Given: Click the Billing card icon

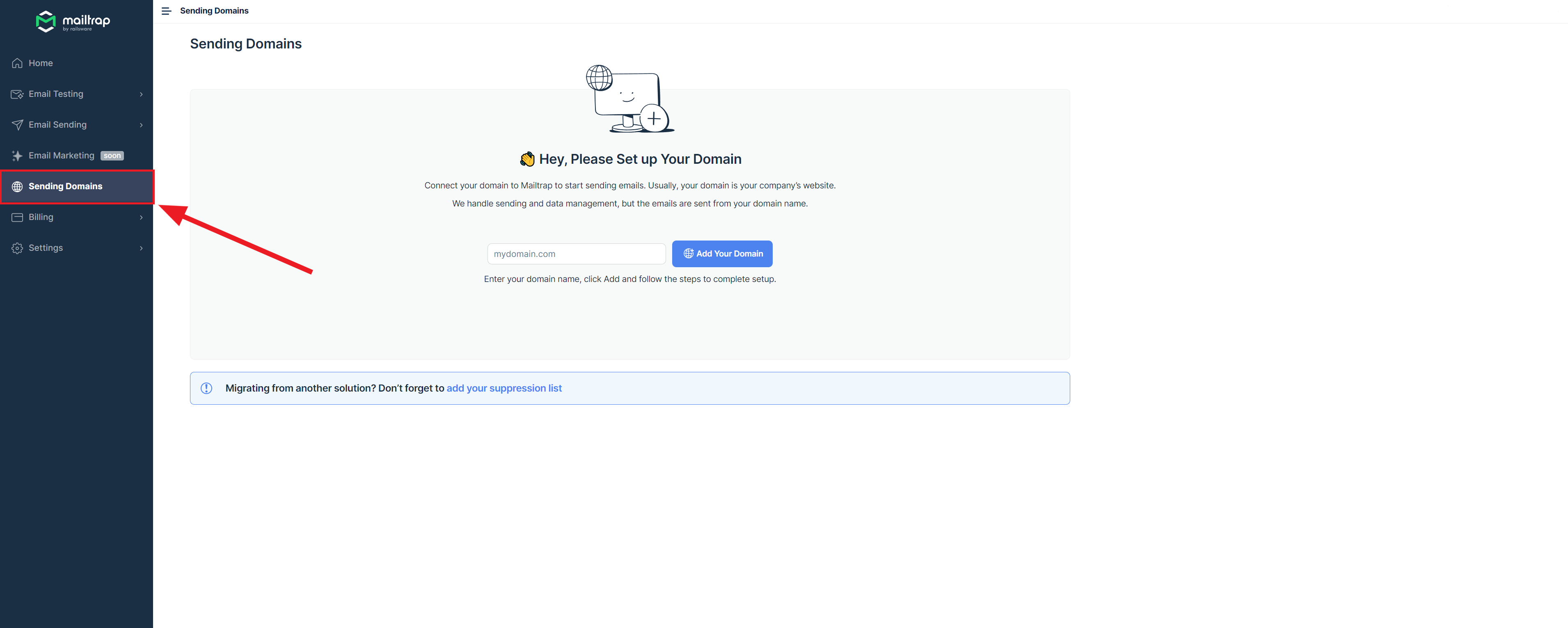Looking at the screenshot, I should [x=17, y=218].
